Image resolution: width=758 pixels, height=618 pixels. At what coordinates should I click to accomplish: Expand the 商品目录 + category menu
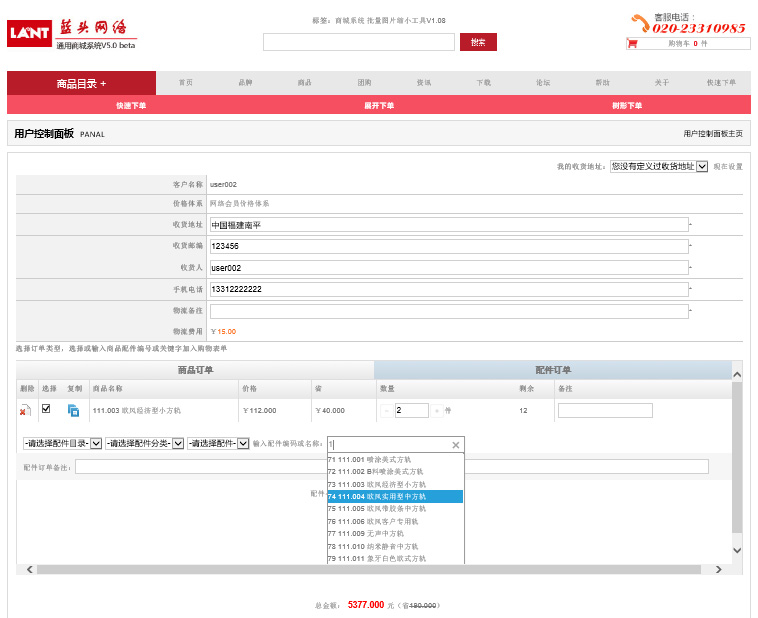coord(81,83)
